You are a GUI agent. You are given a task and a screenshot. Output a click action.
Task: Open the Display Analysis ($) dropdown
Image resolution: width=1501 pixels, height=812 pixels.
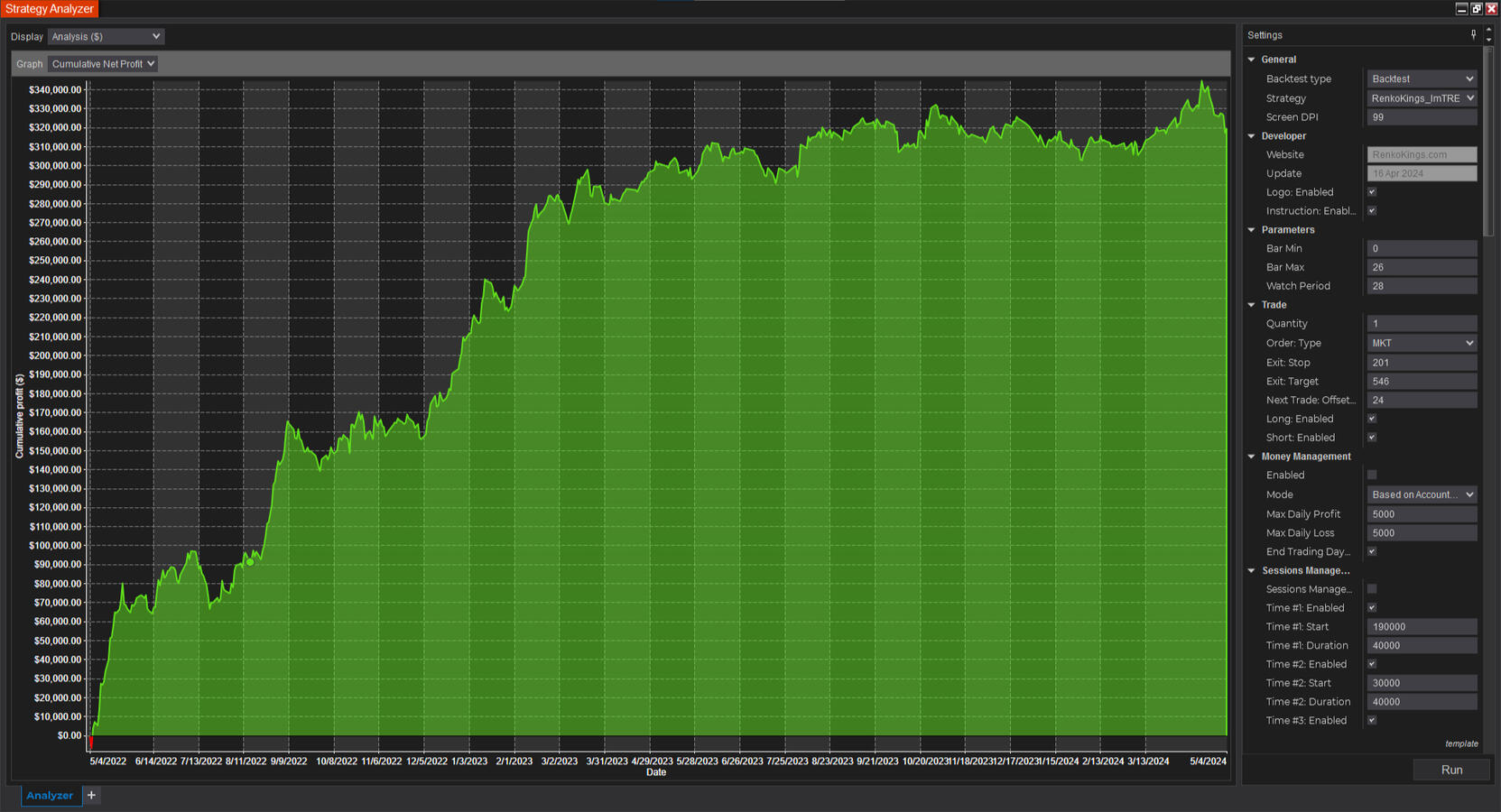tap(106, 37)
